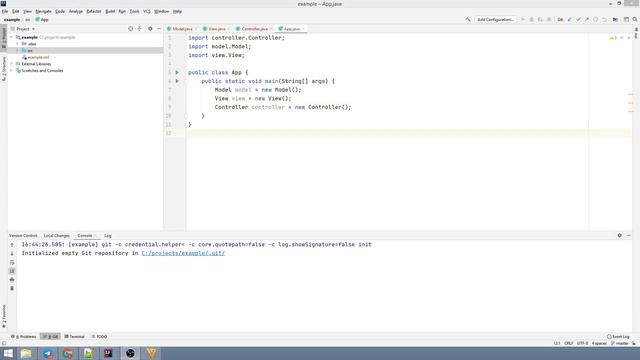640x360 pixels.
Task: Click scroll up arrow in console toolbar
Action: [12, 245]
